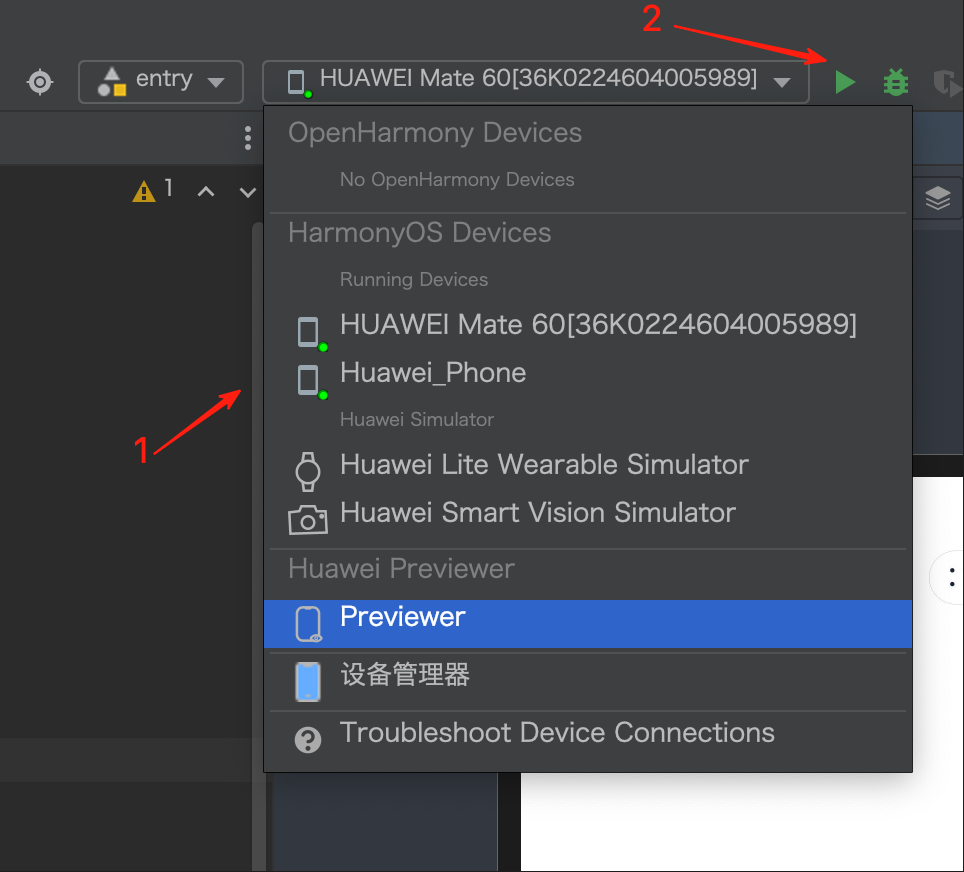This screenshot has height=872, width=964.
Task: Click the crosshair locate target icon
Action: 40,82
